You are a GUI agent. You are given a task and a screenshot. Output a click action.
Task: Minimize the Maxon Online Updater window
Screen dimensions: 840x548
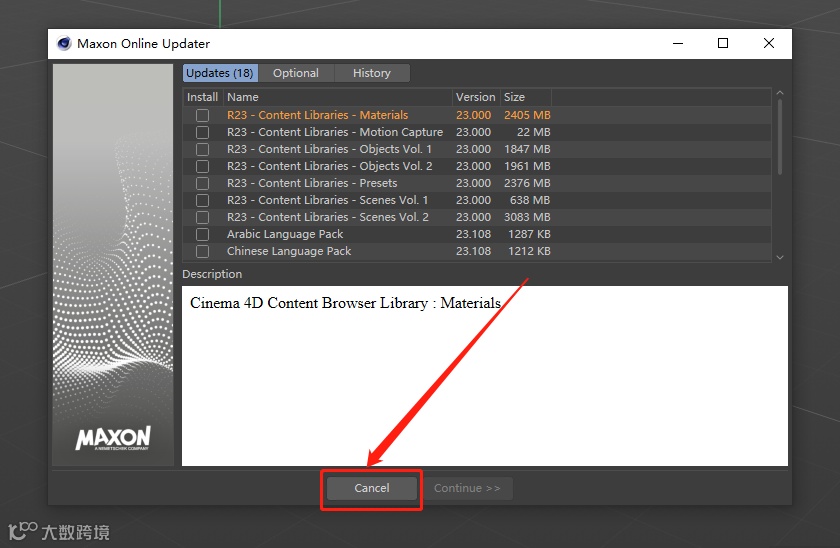(x=678, y=43)
